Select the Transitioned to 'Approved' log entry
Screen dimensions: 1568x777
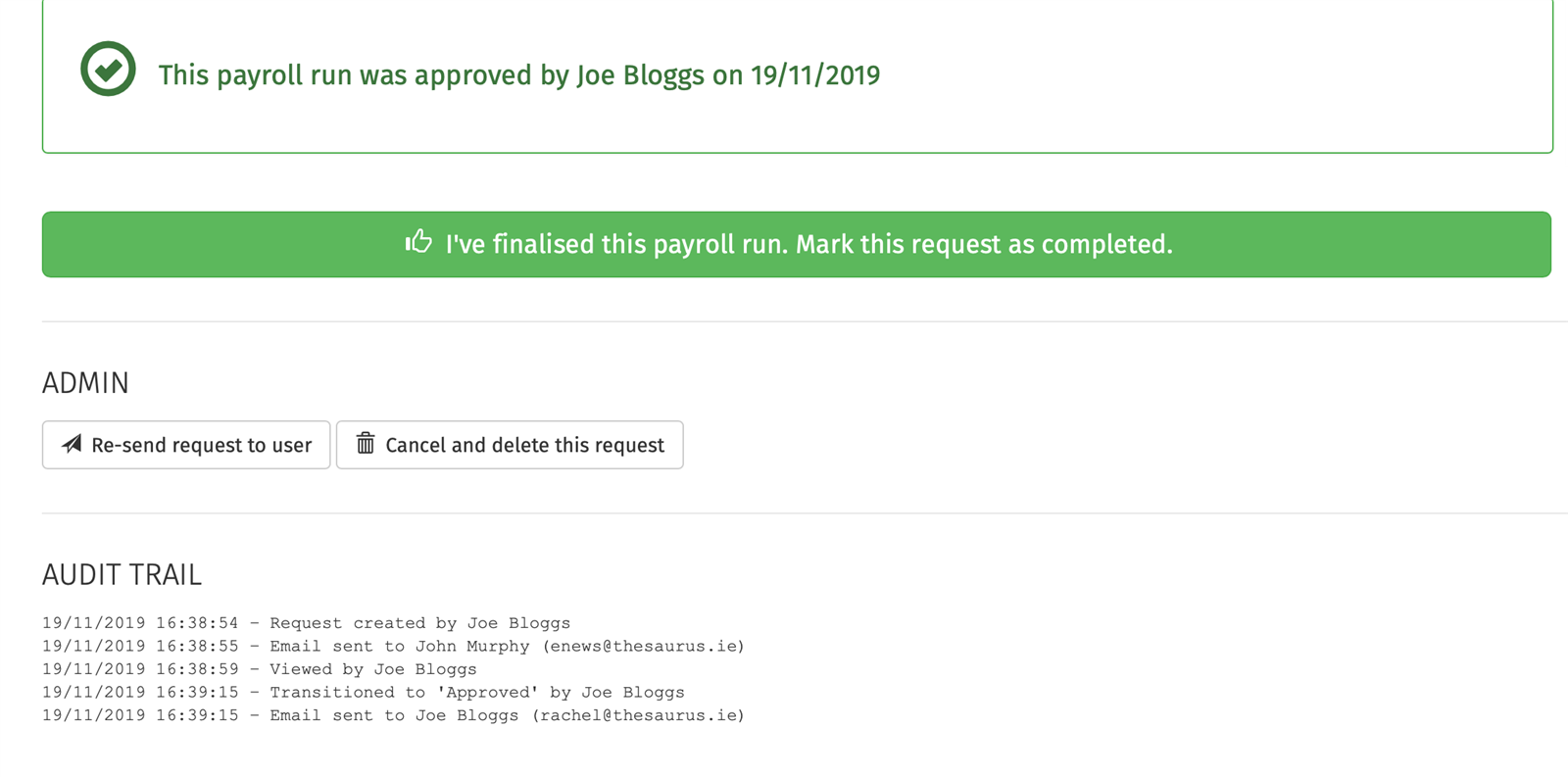[x=364, y=693]
